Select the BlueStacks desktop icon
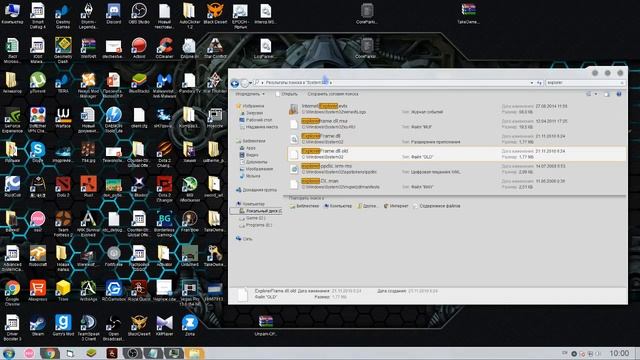 point(139,83)
